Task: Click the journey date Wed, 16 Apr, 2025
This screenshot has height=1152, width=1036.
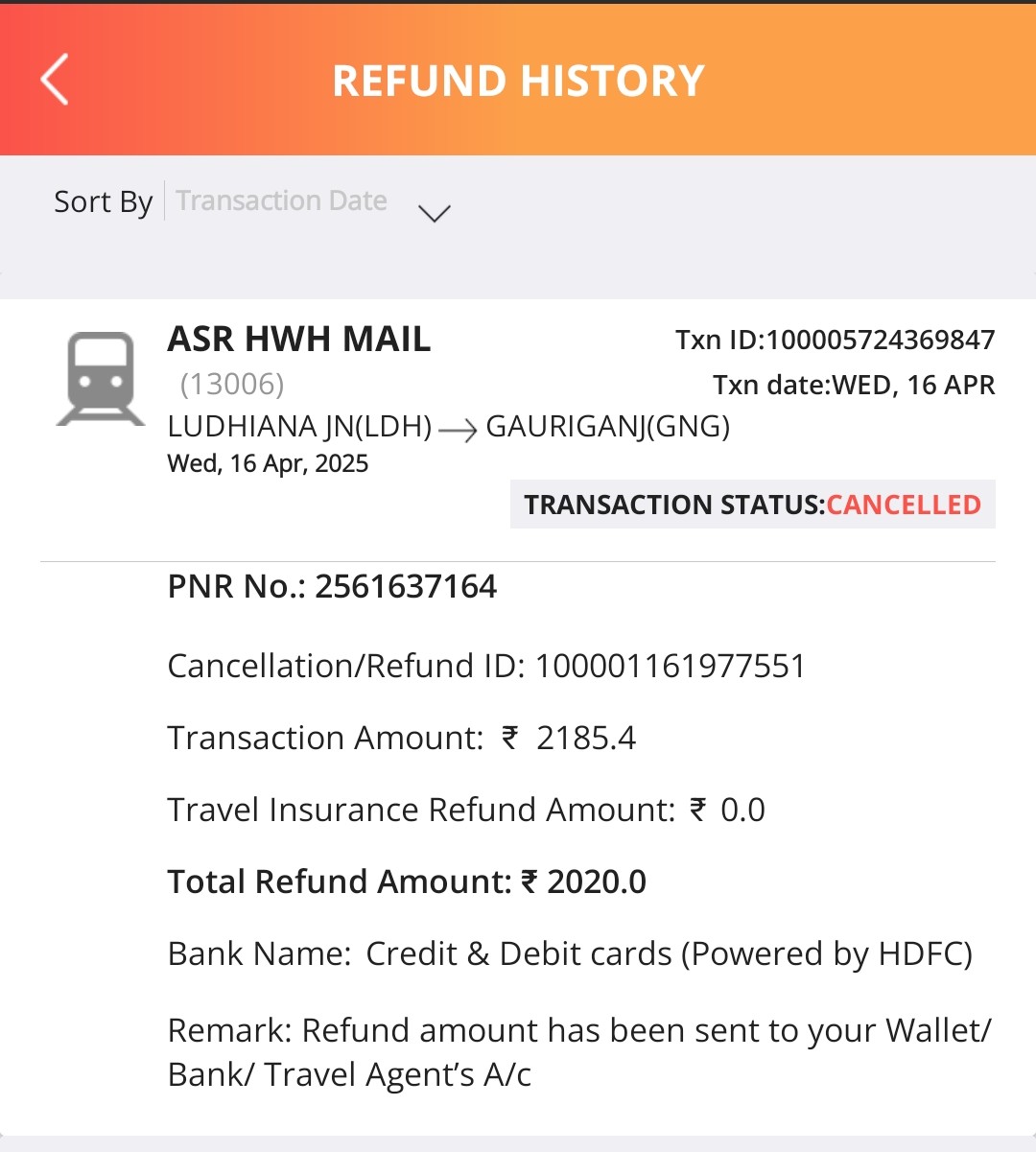Action: (x=268, y=463)
